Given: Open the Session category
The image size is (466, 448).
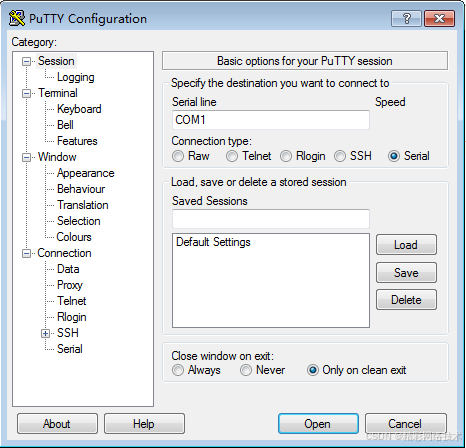Looking at the screenshot, I should tap(56, 61).
